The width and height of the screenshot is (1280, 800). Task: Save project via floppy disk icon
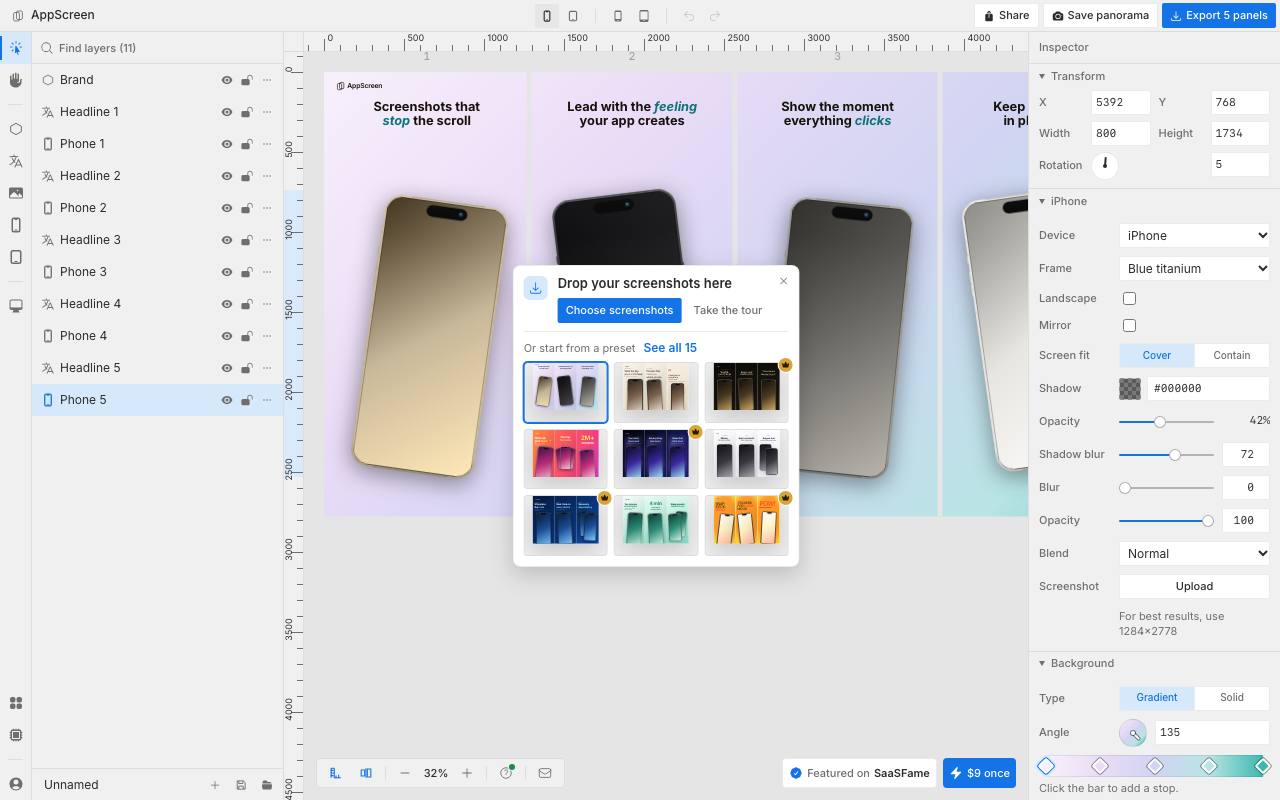tap(241, 785)
